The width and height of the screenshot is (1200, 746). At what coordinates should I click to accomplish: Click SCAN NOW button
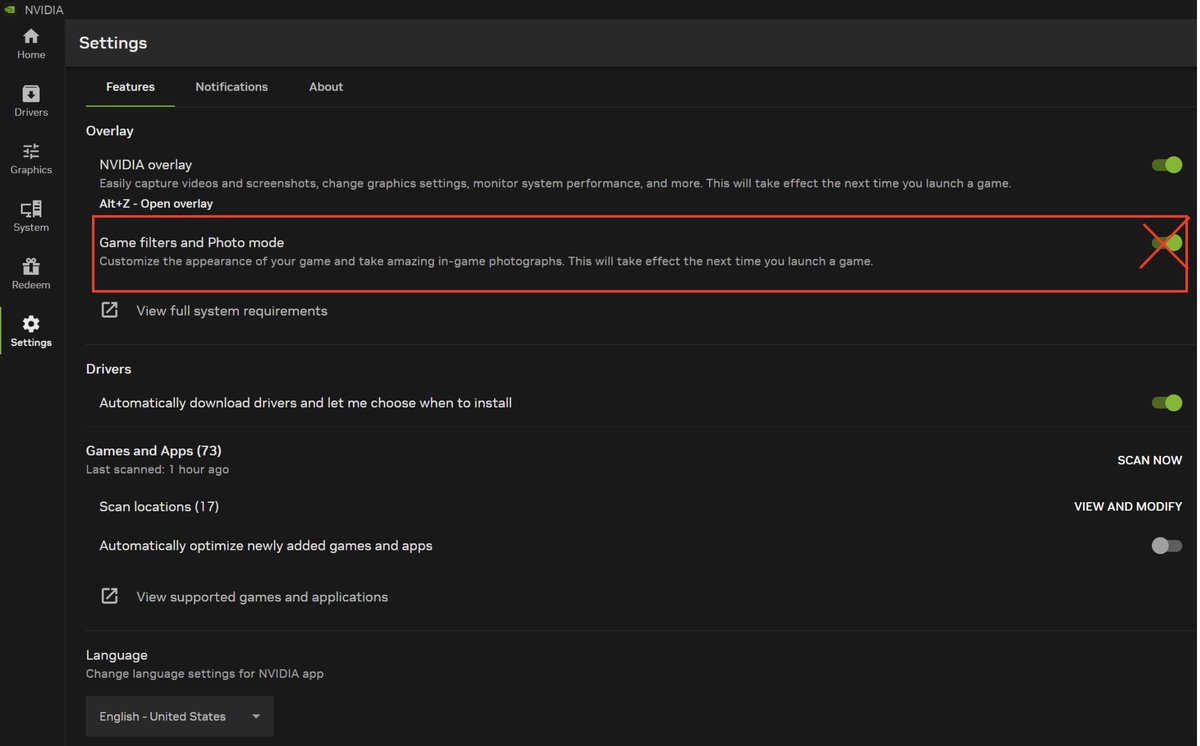[1150, 460]
